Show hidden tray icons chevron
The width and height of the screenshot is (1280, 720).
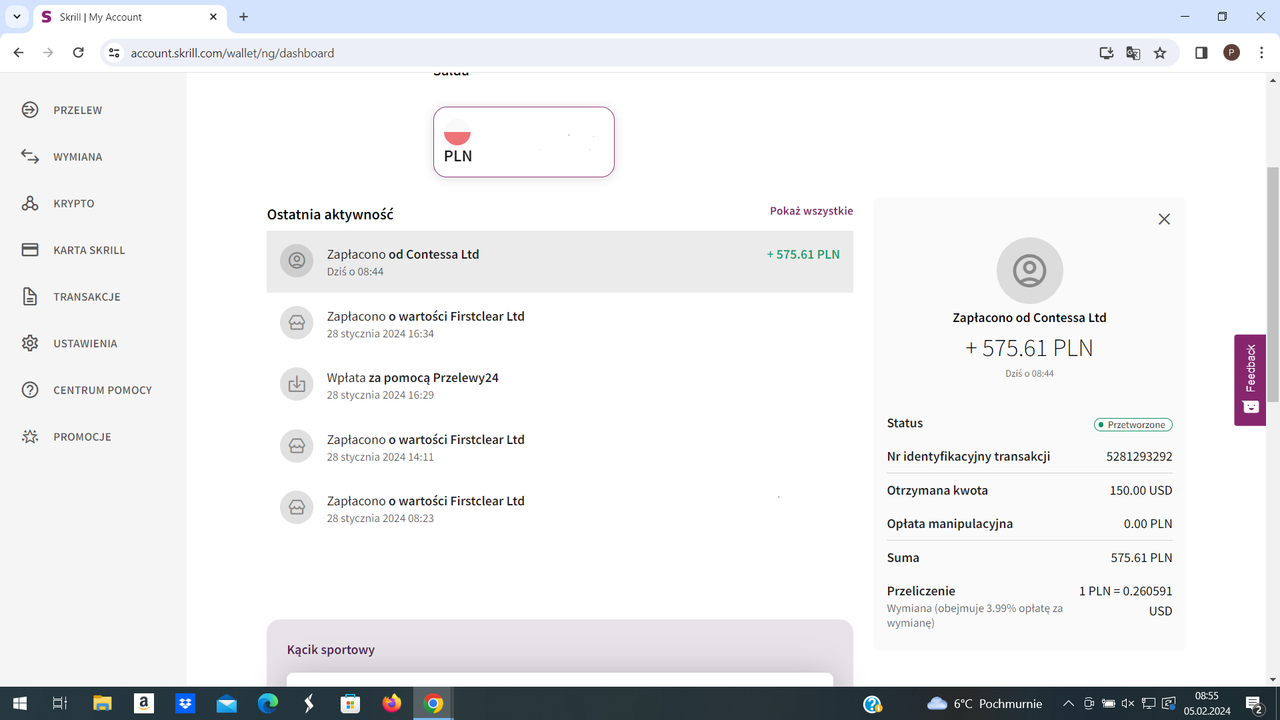[1068, 704]
